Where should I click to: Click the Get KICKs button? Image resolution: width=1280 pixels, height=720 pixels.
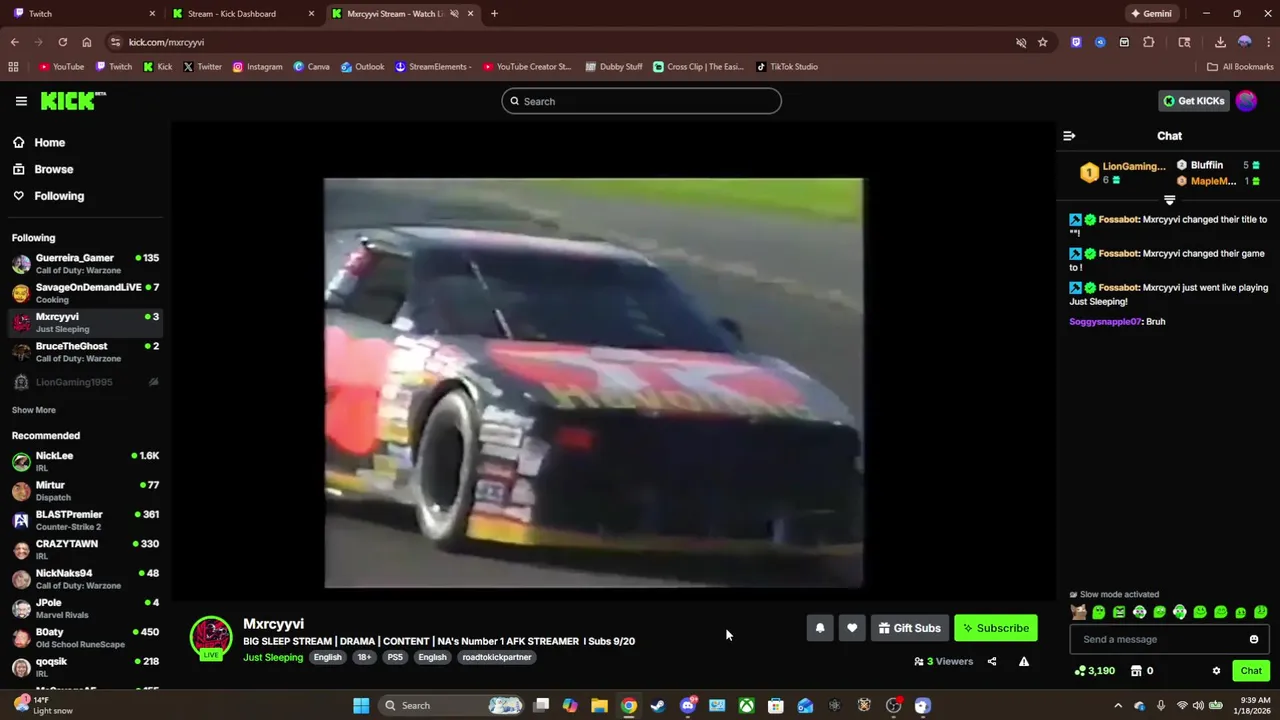point(1193,101)
